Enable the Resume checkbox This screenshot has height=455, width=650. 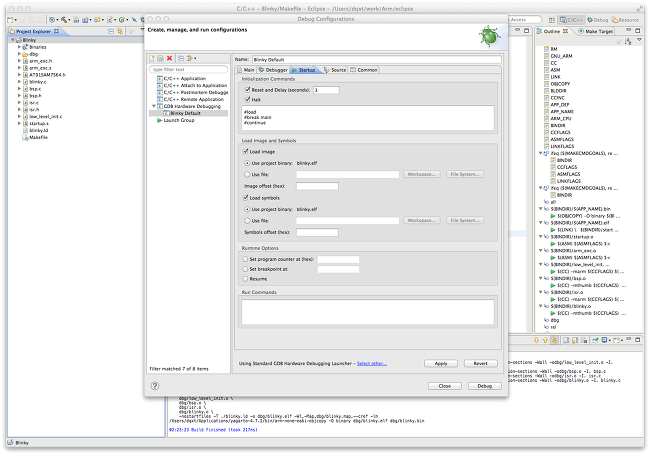click(x=245, y=279)
